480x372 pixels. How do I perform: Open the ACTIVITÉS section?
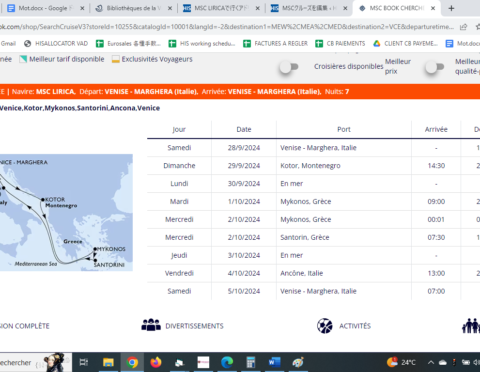355,326
